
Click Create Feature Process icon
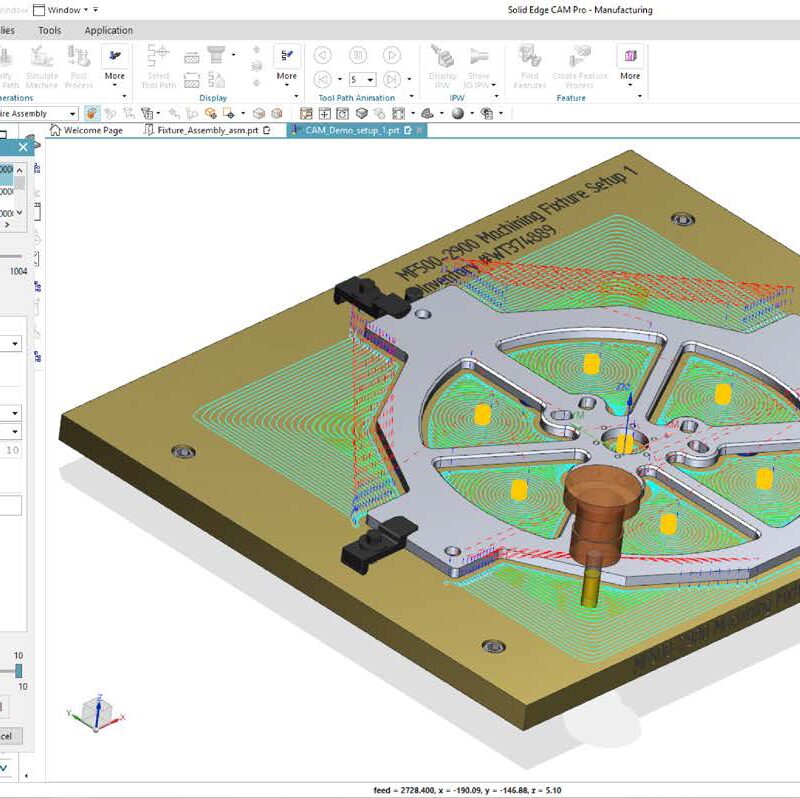tap(580, 56)
